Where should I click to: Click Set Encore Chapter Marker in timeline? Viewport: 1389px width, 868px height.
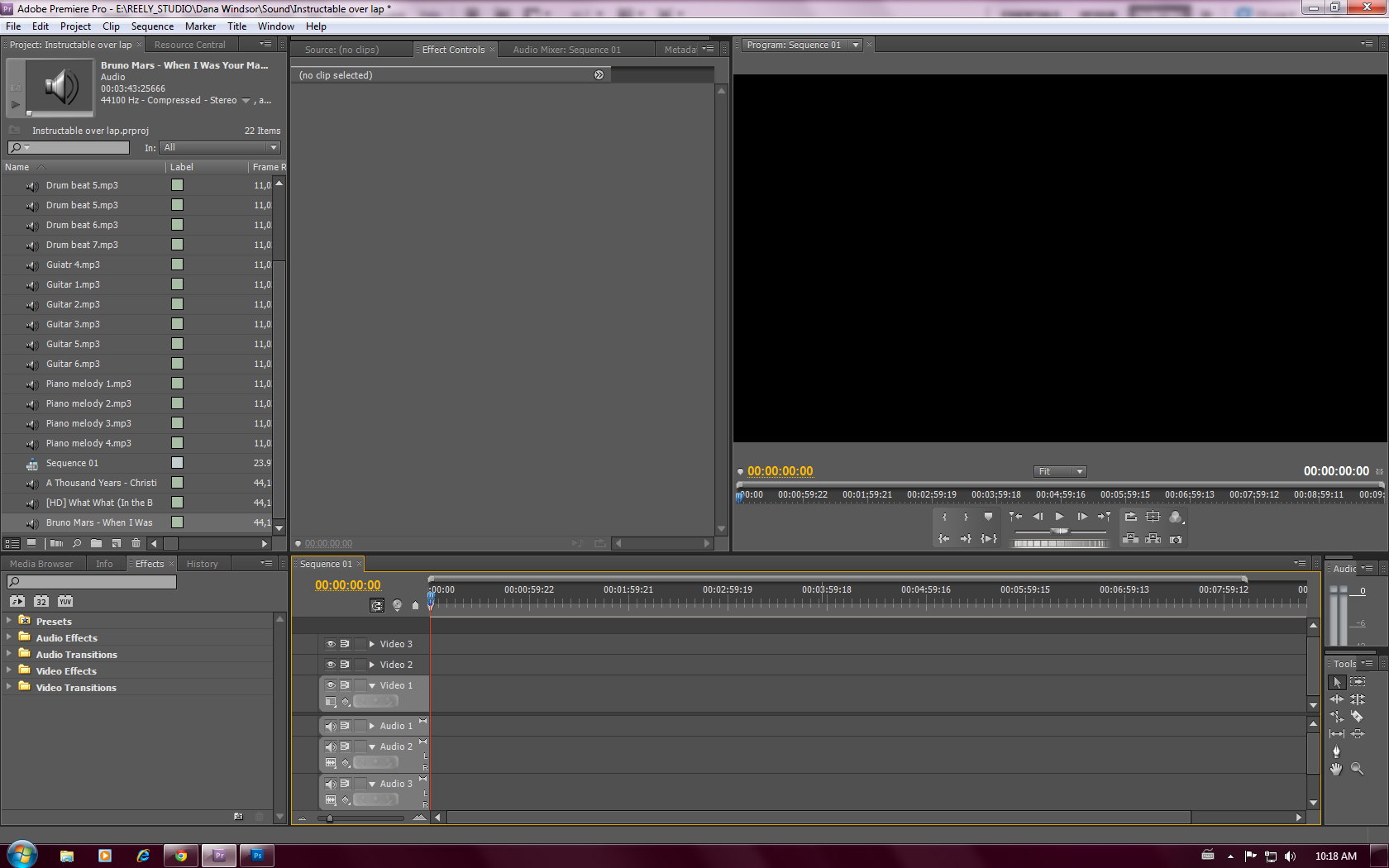(397, 606)
